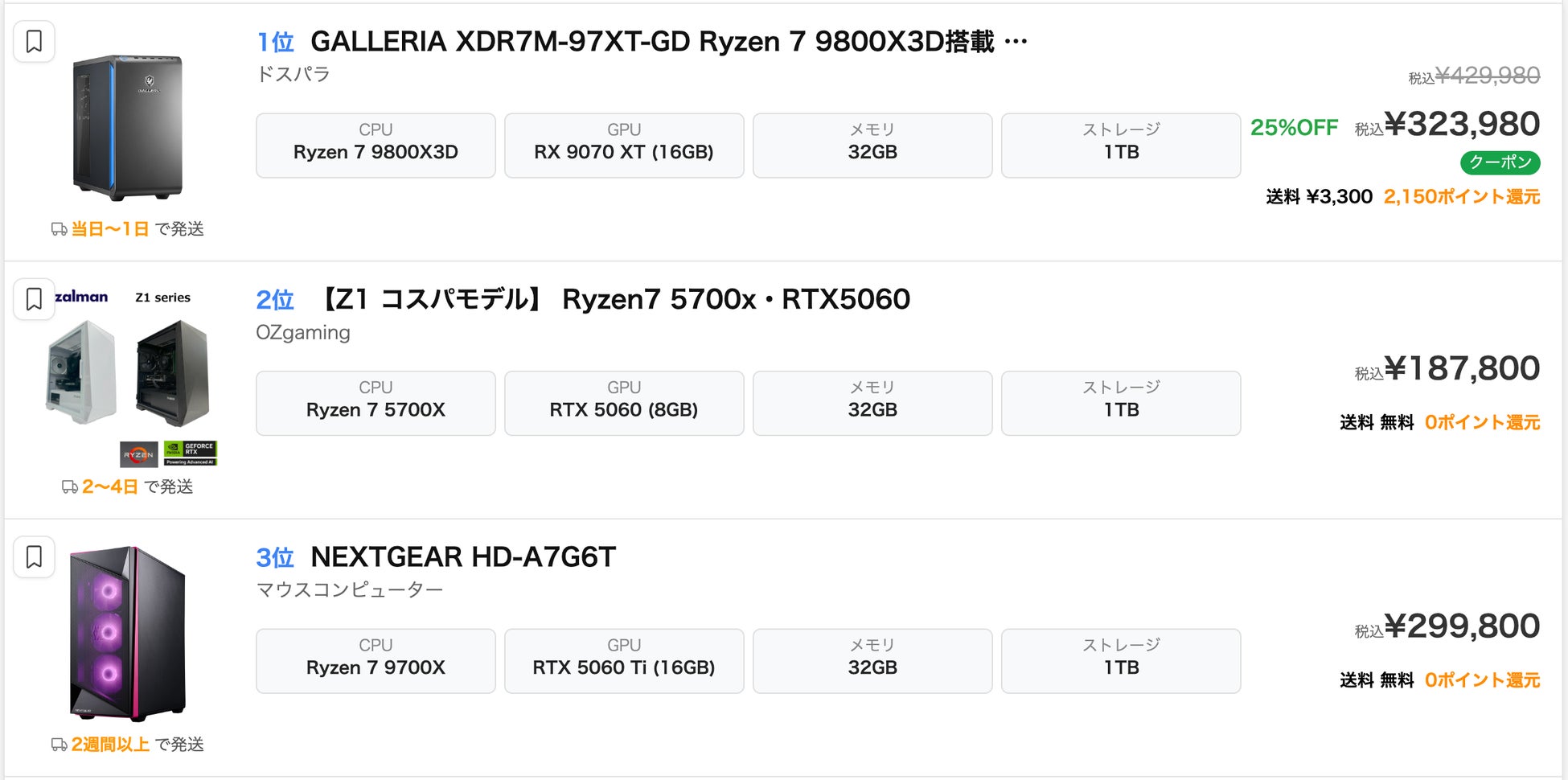Screen dimensions: 1568x780
Task: Click the Ryzen 7 9700X CPU box
Action: [376, 660]
